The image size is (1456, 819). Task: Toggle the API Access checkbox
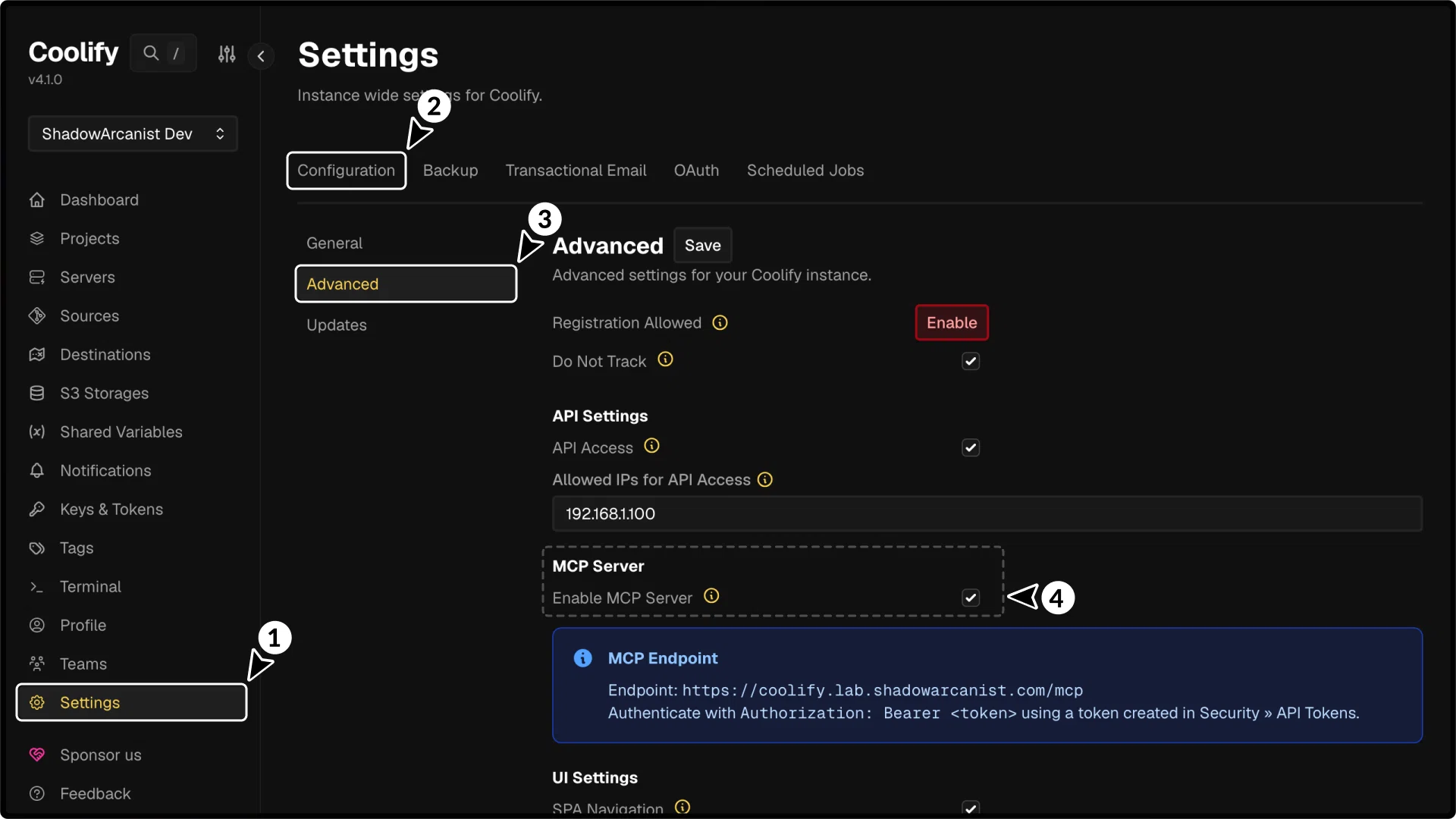click(x=971, y=448)
